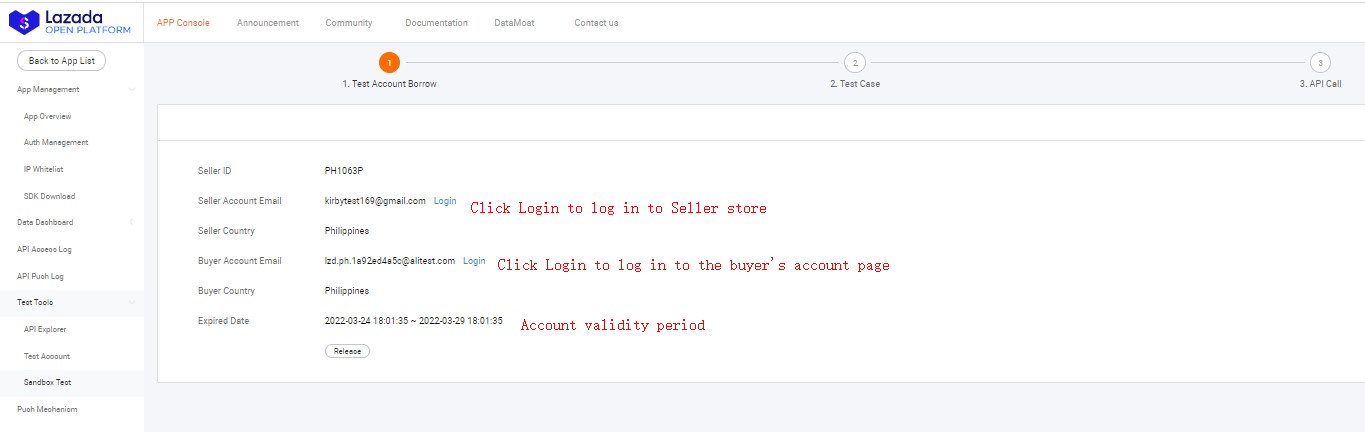The height and width of the screenshot is (432, 1365).
Task: Click Login next to seller account email
Action: [445, 201]
